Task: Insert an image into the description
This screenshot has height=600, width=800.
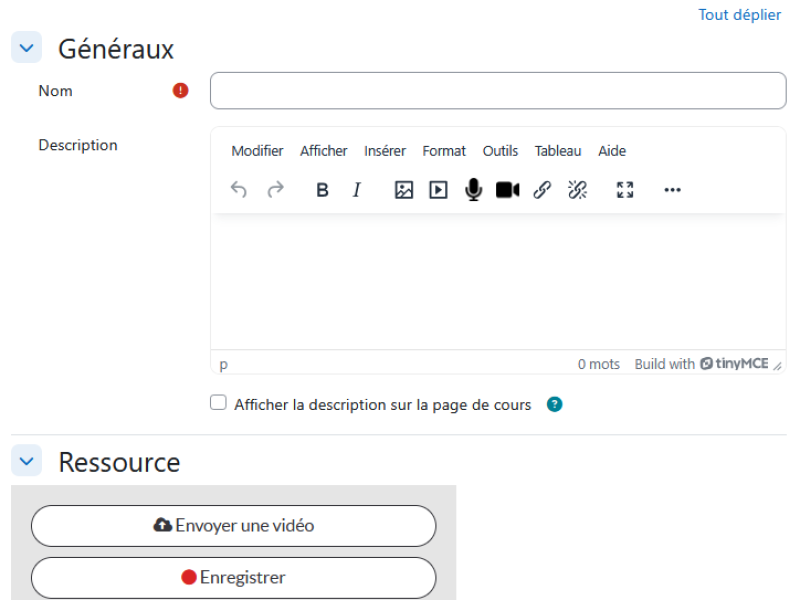Action: 404,190
